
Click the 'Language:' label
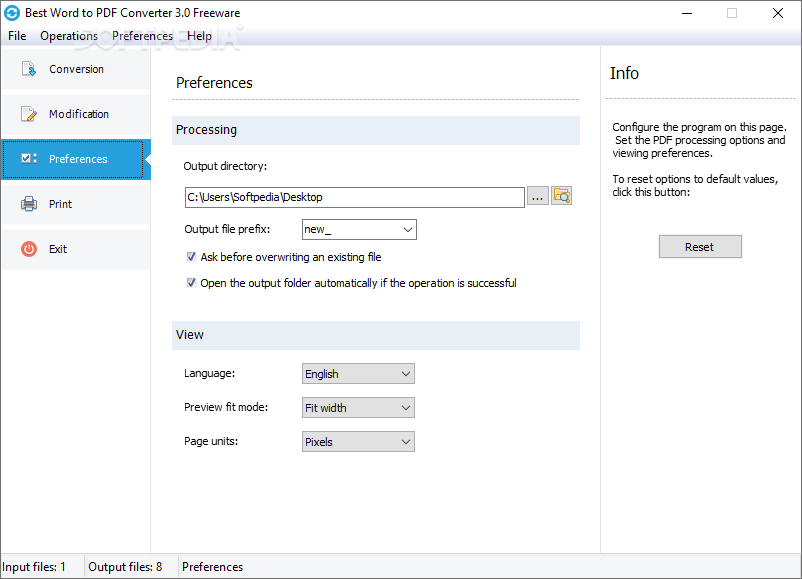210,373
